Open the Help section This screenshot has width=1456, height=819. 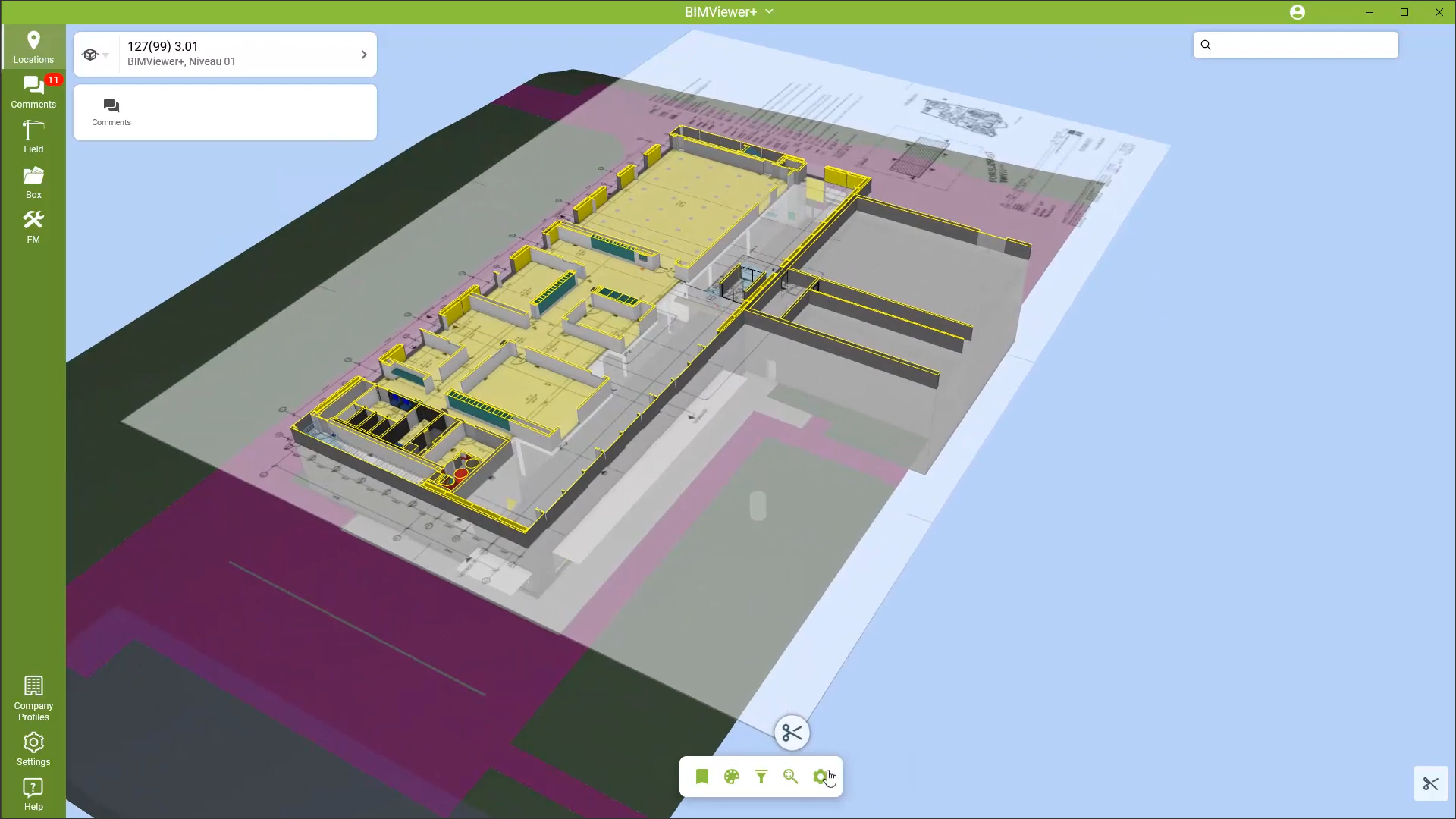[33, 794]
